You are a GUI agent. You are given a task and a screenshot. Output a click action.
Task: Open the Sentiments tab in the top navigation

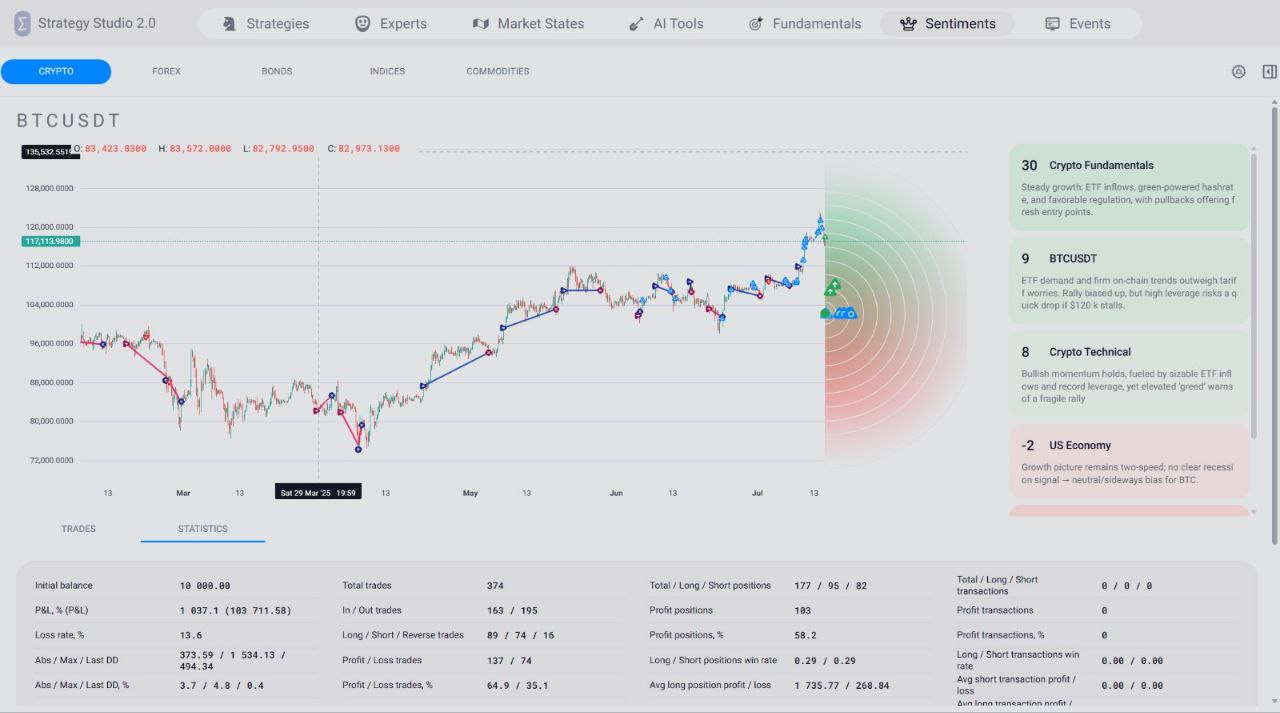point(947,24)
